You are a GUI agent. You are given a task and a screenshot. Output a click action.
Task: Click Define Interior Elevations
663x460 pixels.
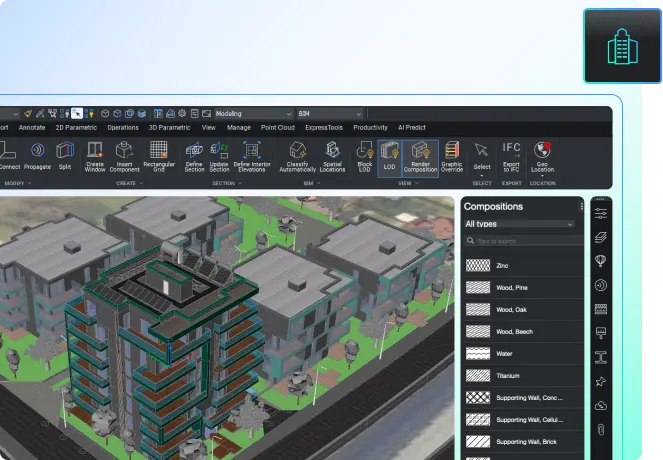(252, 156)
